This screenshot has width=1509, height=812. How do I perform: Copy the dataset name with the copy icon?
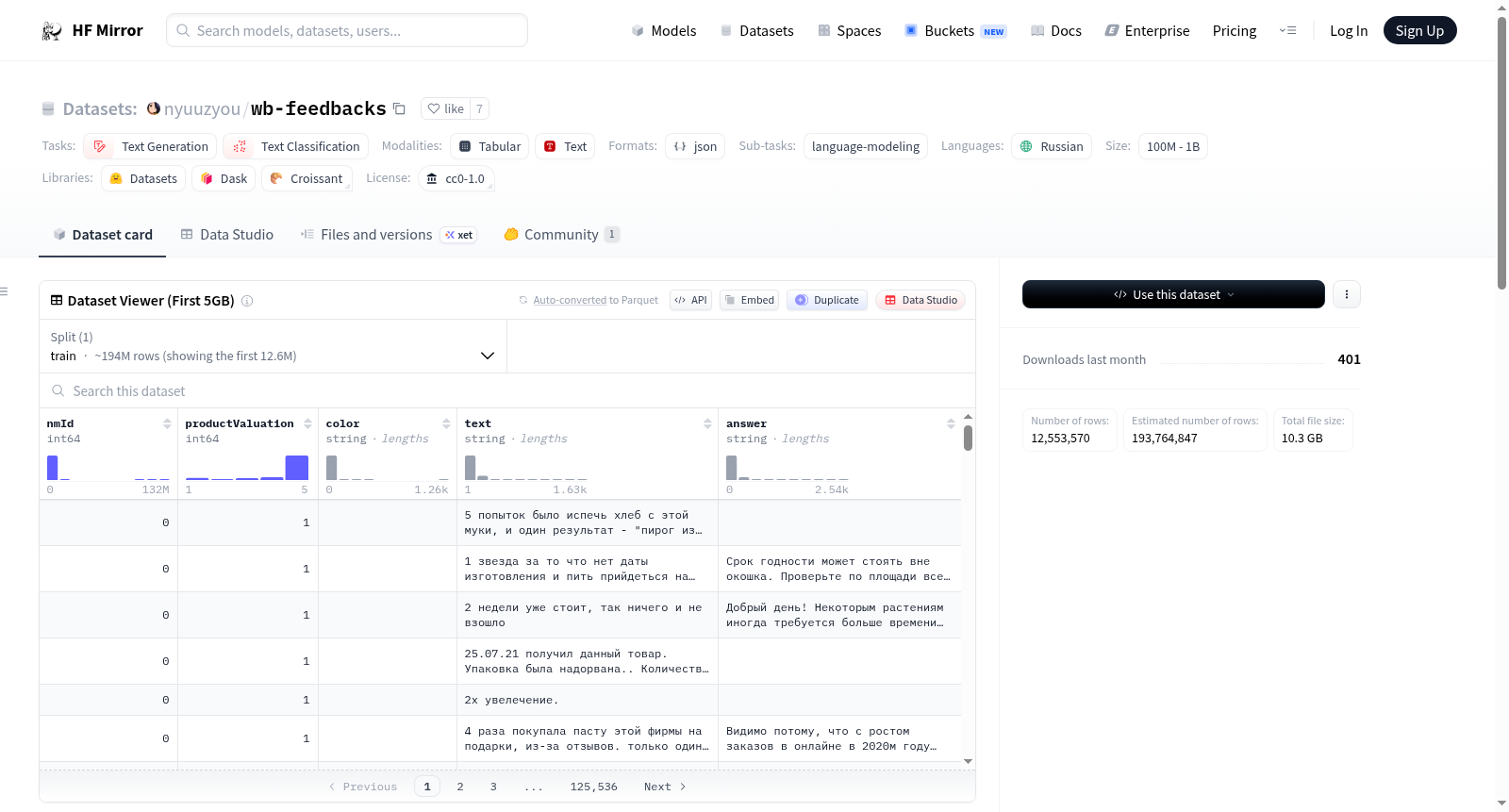tap(399, 108)
